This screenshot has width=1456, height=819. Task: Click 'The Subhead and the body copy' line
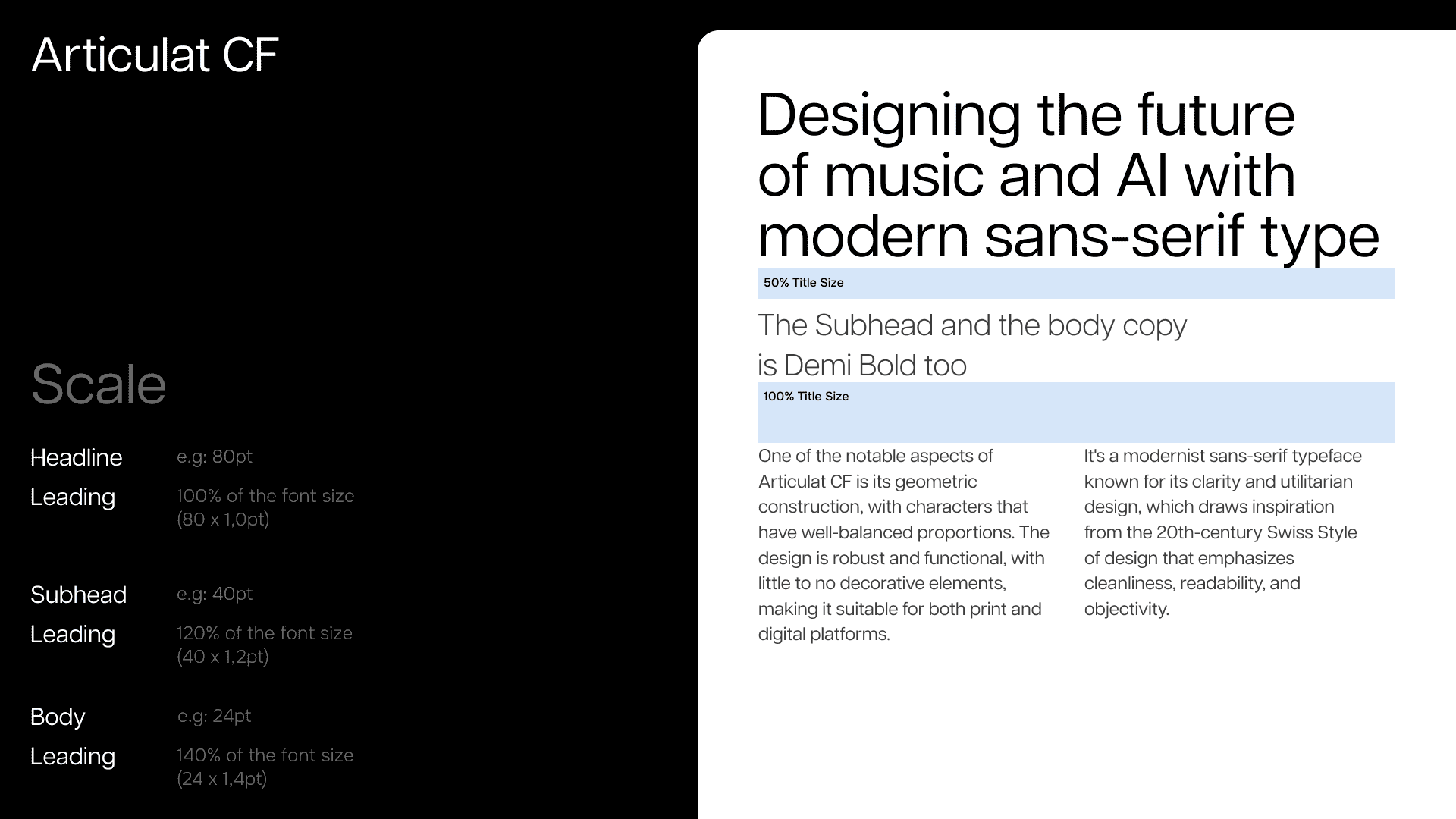972,327
